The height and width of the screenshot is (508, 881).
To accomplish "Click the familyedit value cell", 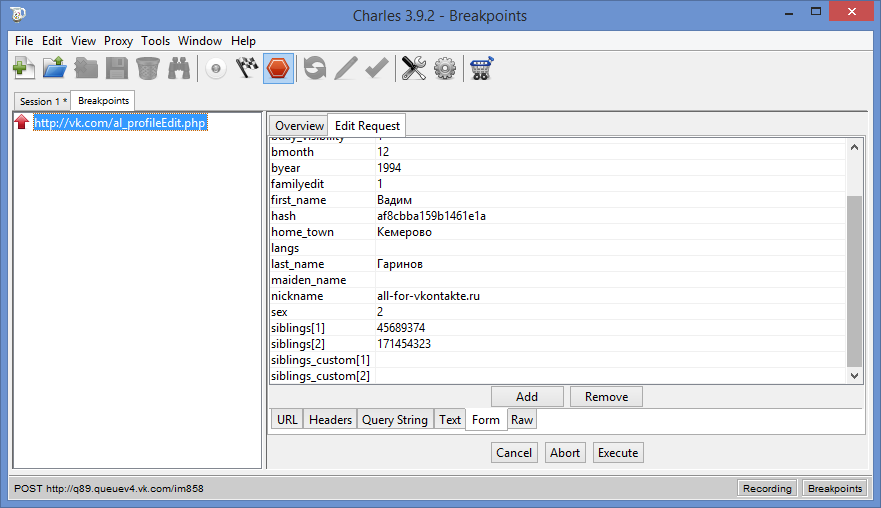I will coord(611,184).
